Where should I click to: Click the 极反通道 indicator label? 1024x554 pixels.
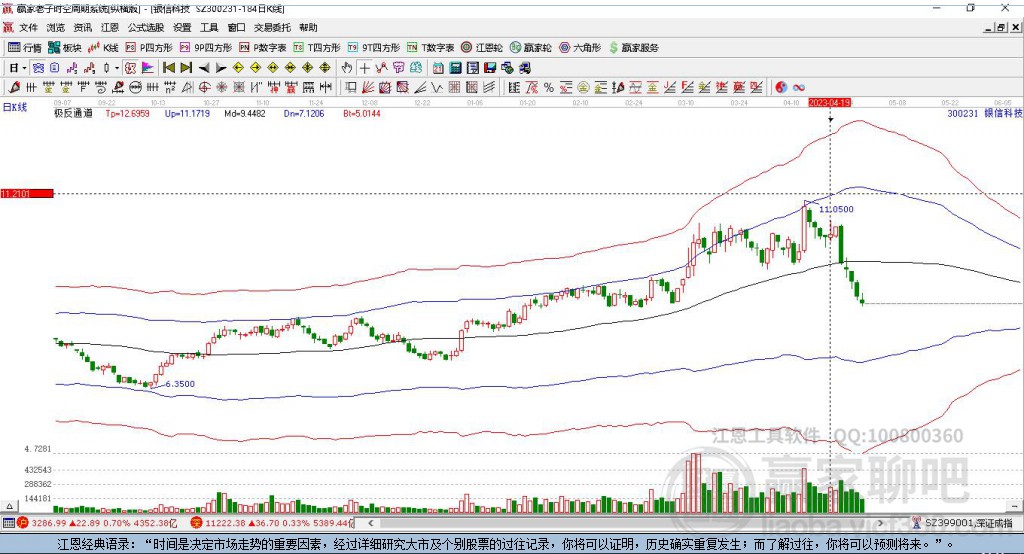tap(74, 113)
